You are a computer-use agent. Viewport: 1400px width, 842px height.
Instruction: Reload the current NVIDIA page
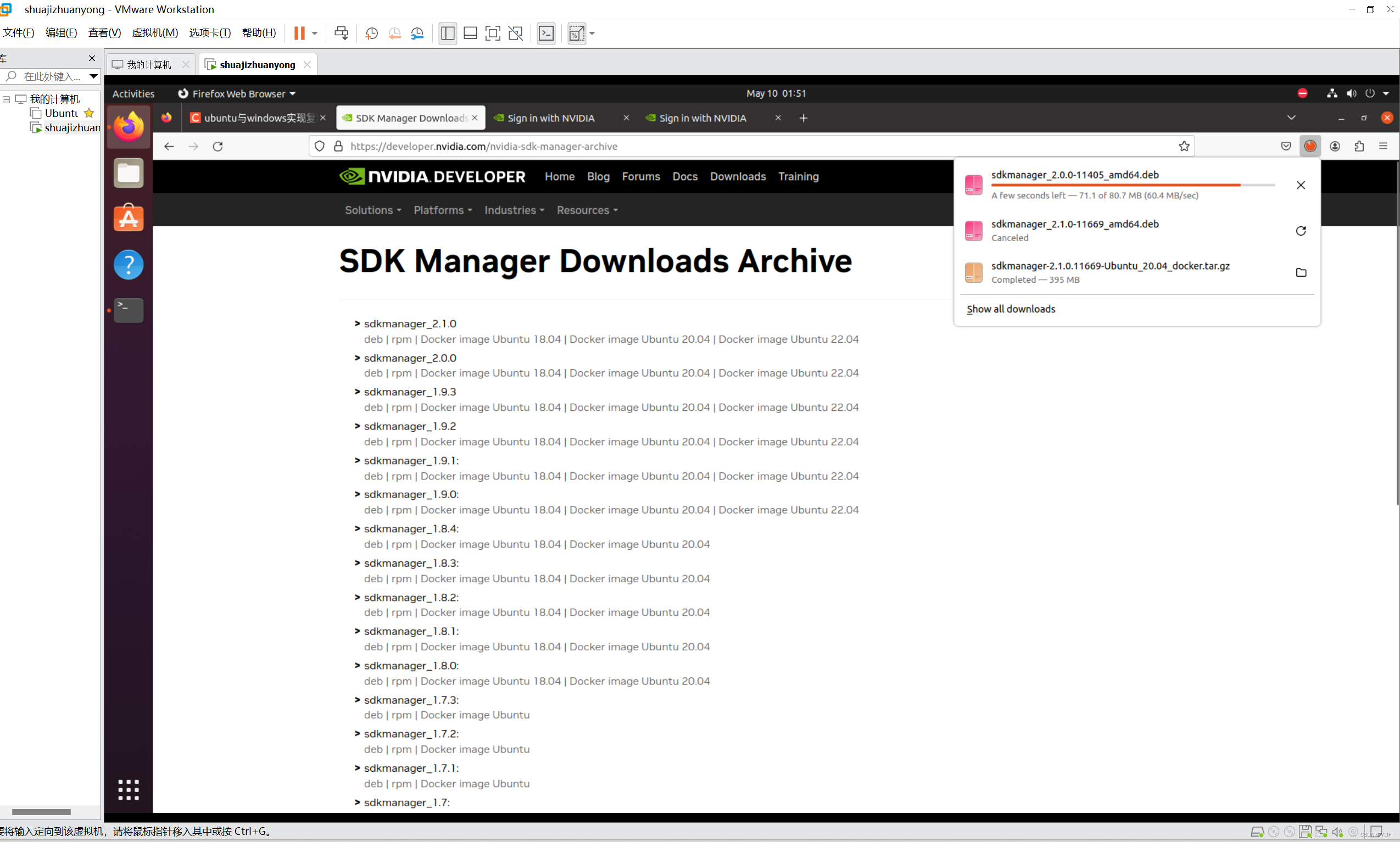(218, 147)
